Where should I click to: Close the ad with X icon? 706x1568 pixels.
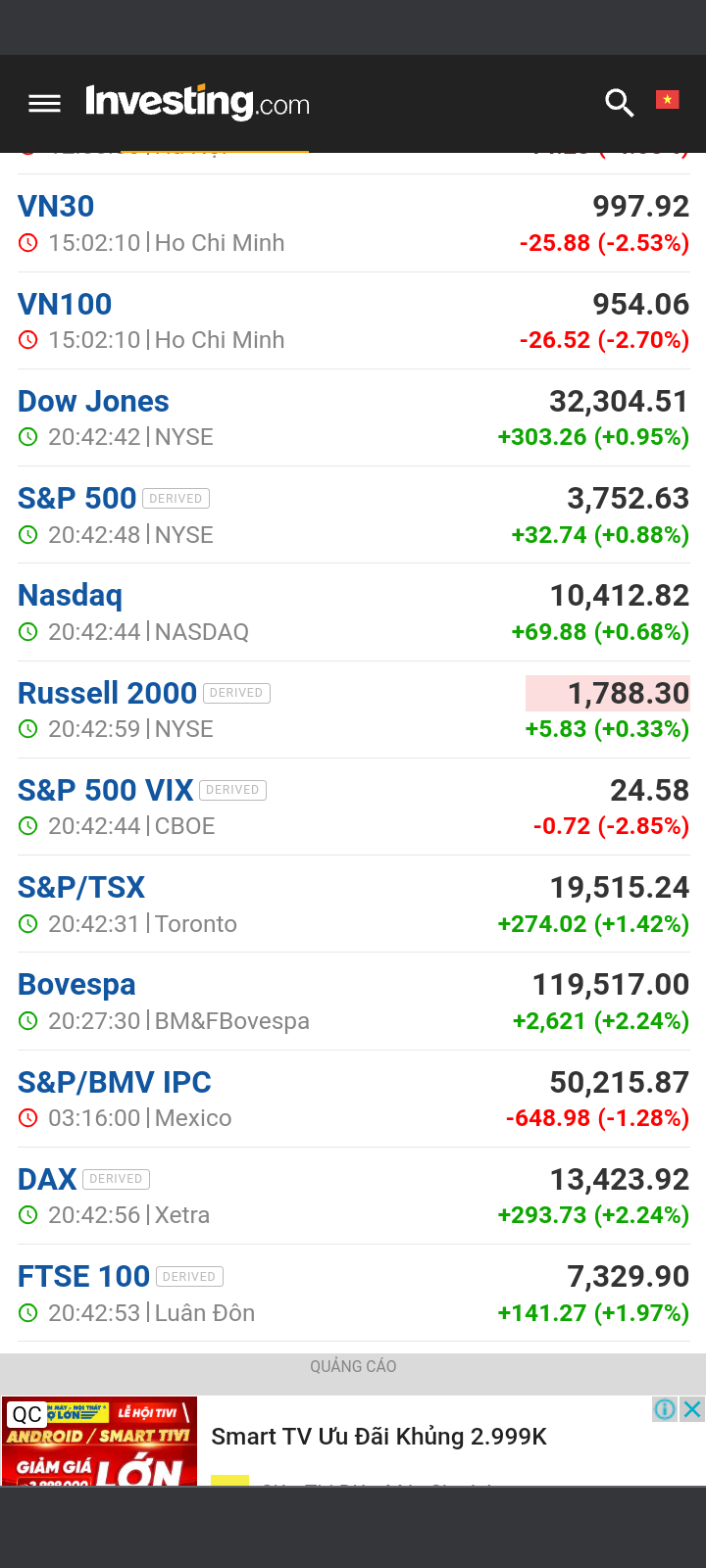point(692,1409)
